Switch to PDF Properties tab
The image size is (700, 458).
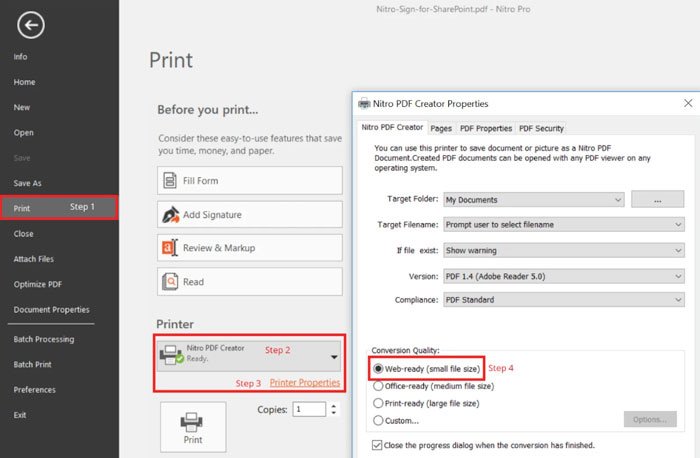[x=486, y=129]
